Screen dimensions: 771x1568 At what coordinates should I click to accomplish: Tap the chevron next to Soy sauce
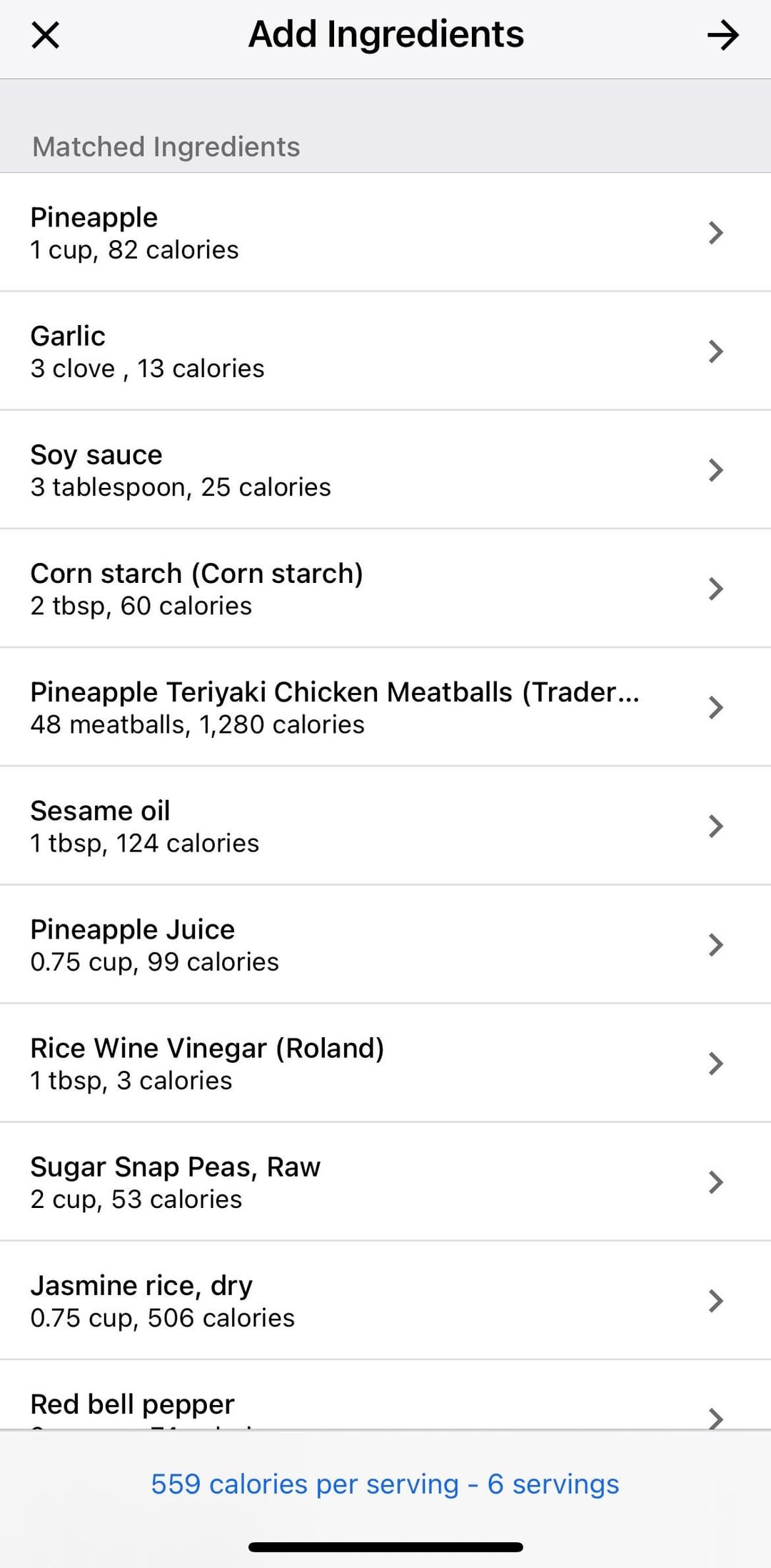715,470
